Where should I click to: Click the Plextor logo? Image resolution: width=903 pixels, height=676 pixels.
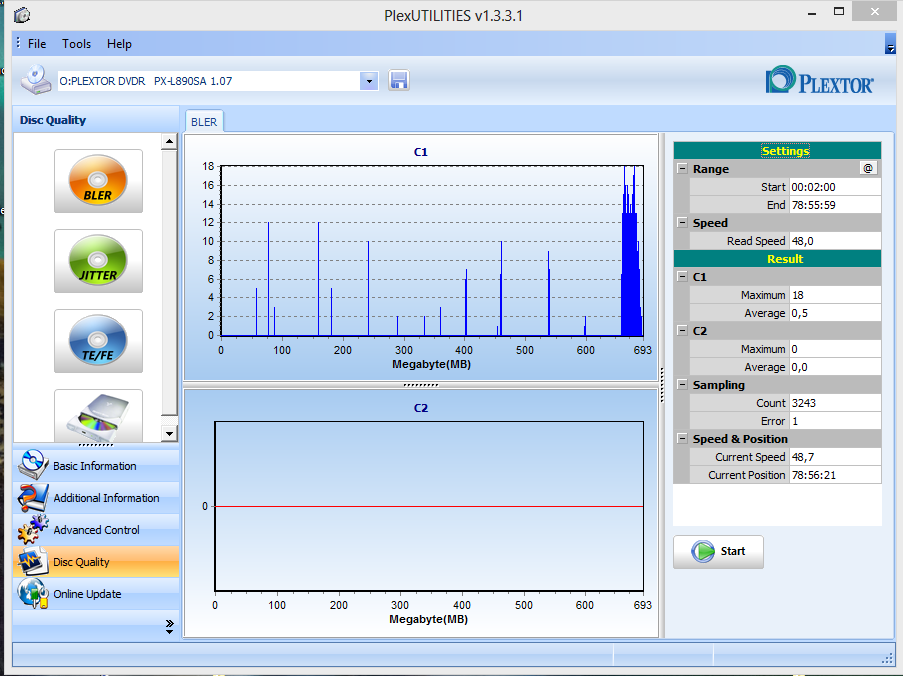coord(819,80)
